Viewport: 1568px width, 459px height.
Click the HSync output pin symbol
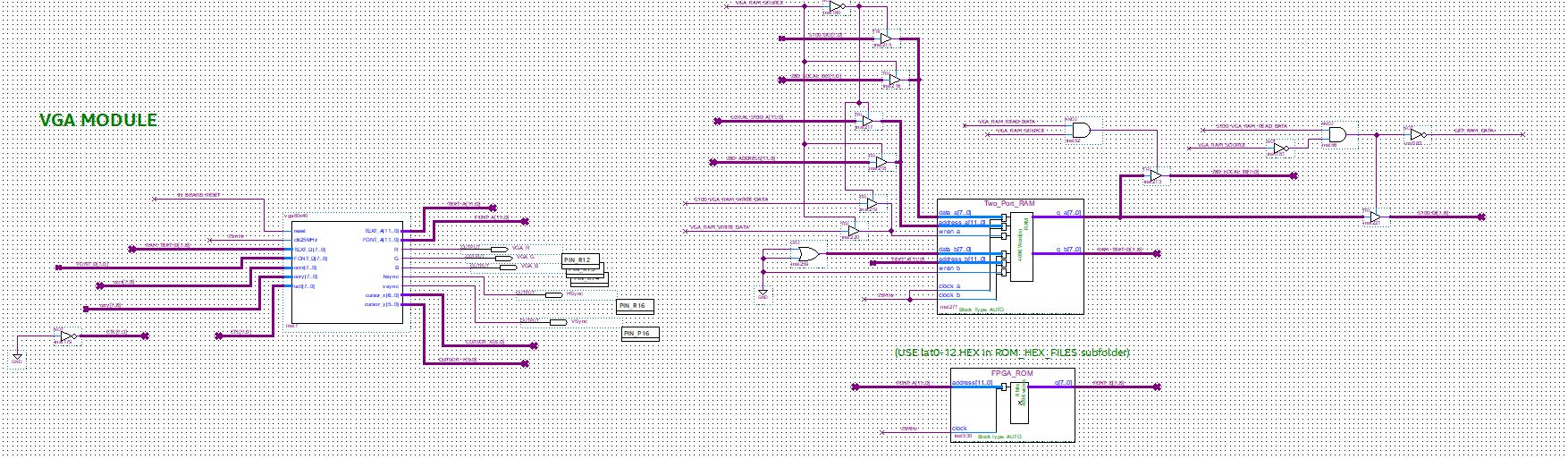click(553, 294)
